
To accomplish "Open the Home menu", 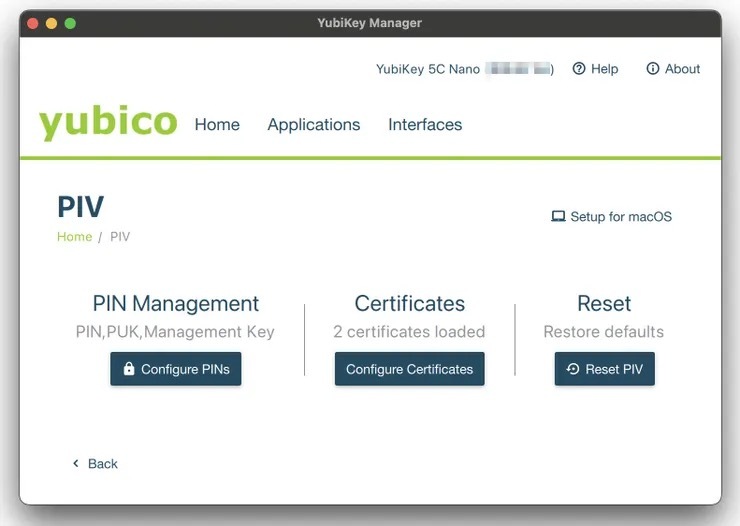I will tap(217, 125).
